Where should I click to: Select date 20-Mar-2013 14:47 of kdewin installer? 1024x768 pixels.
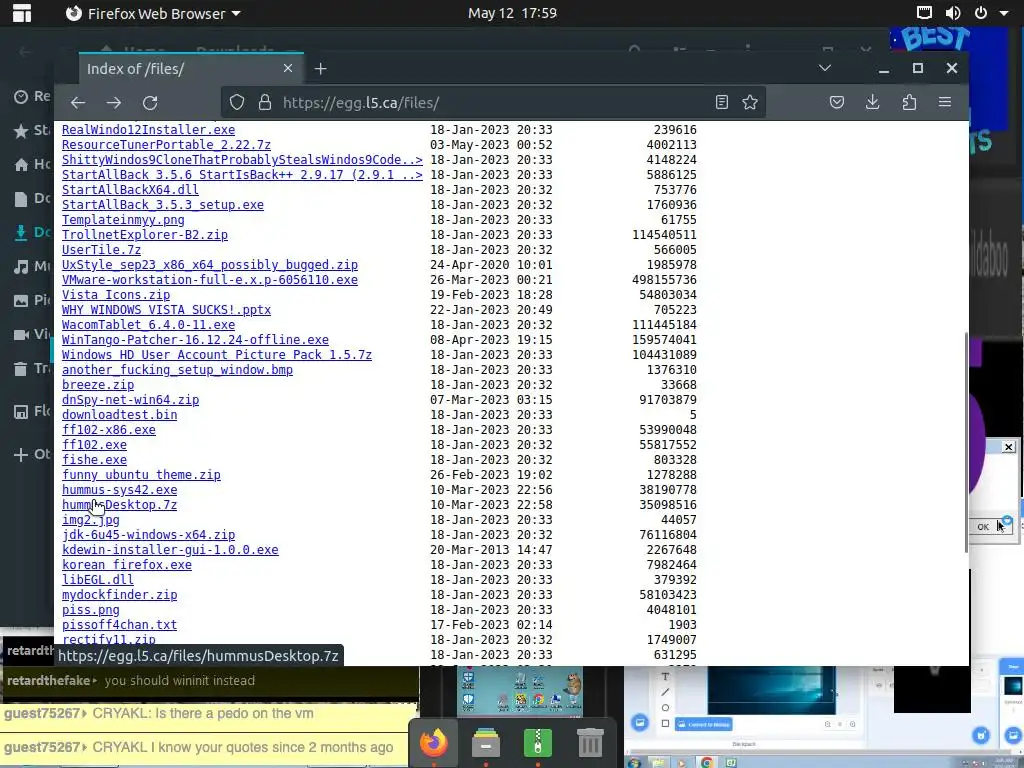click(491, 551)
